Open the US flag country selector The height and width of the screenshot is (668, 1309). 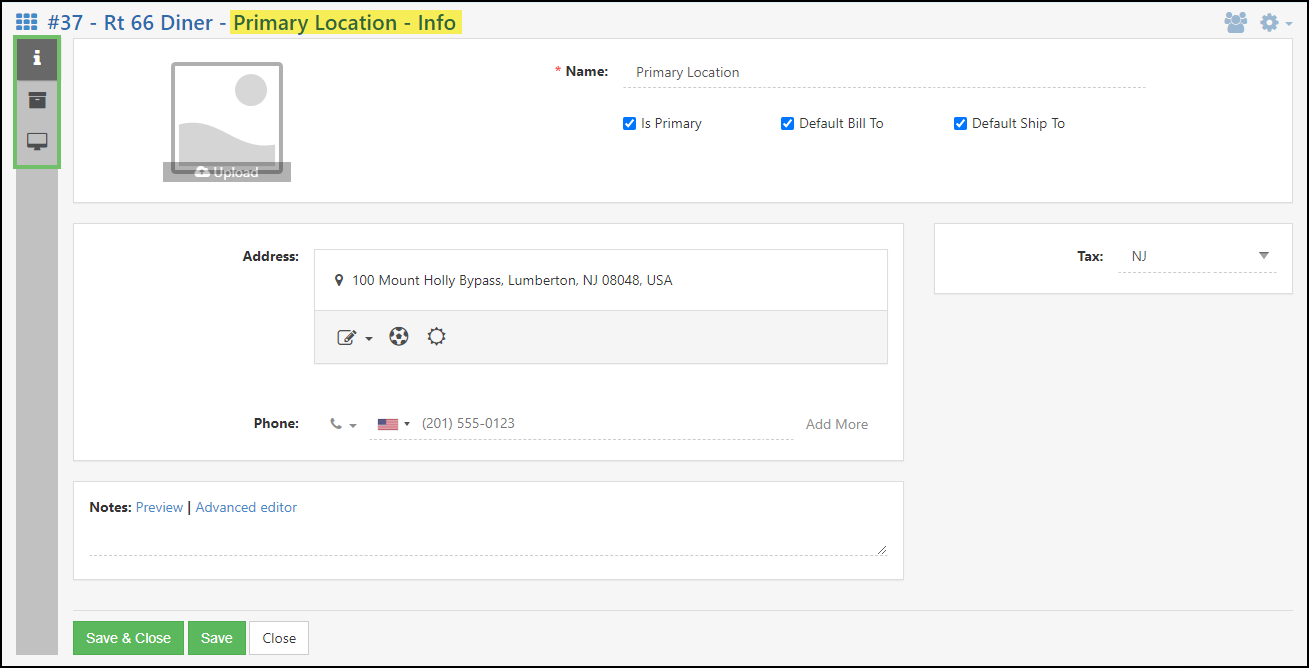[394, 424]
